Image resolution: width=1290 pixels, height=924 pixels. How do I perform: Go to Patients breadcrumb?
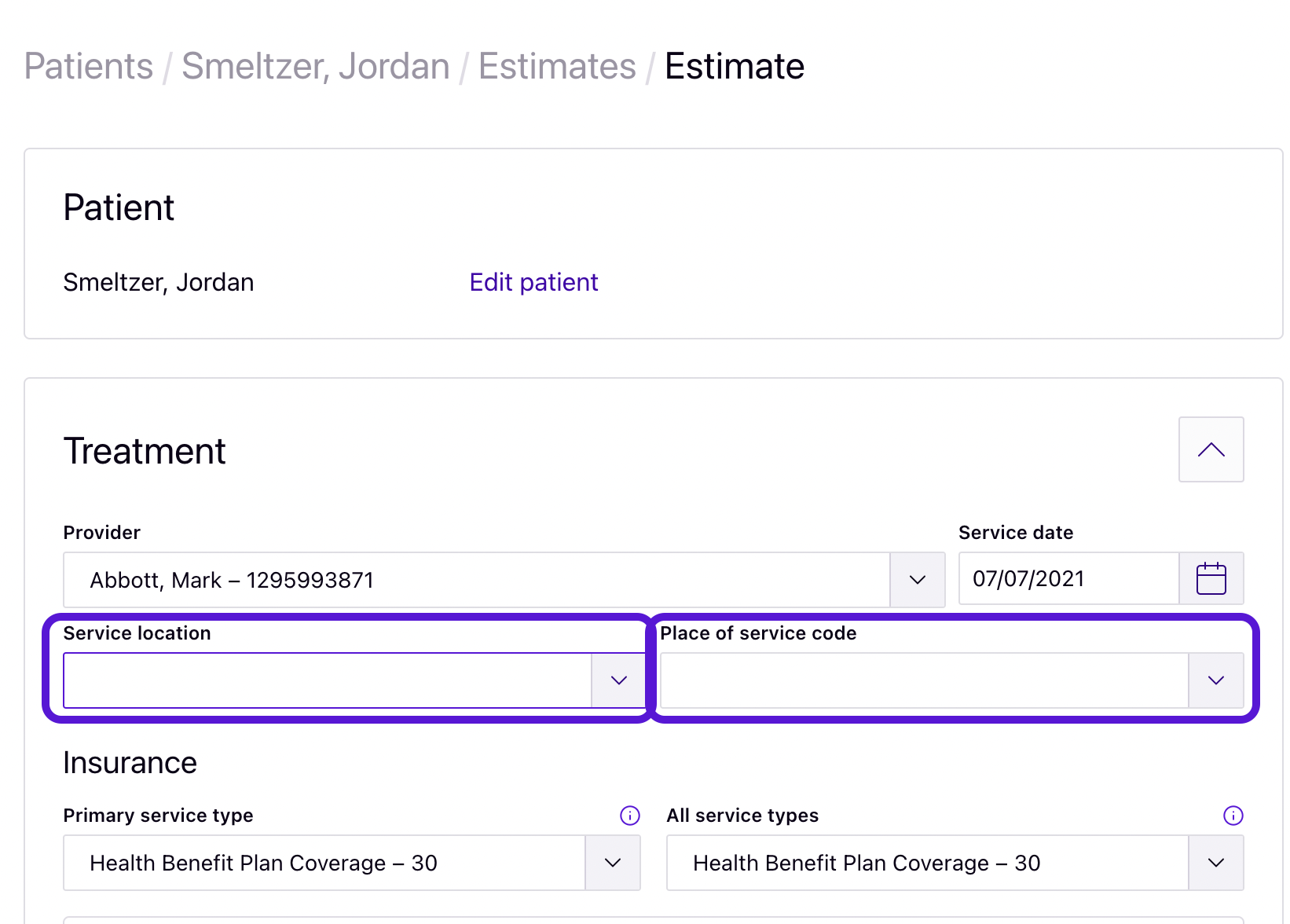[89, 66]
